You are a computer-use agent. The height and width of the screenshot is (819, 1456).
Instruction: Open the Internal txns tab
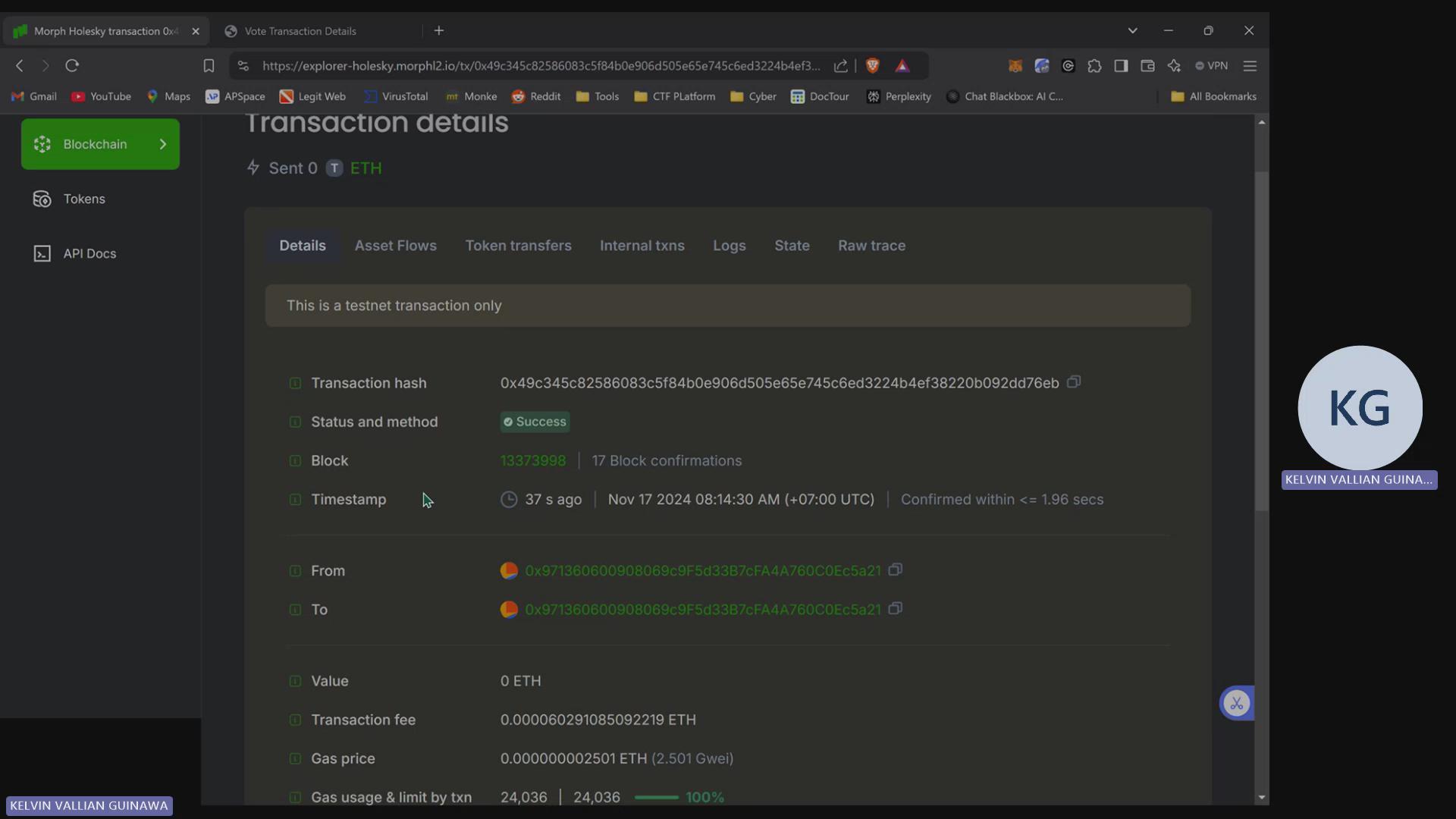coord(642,246)
